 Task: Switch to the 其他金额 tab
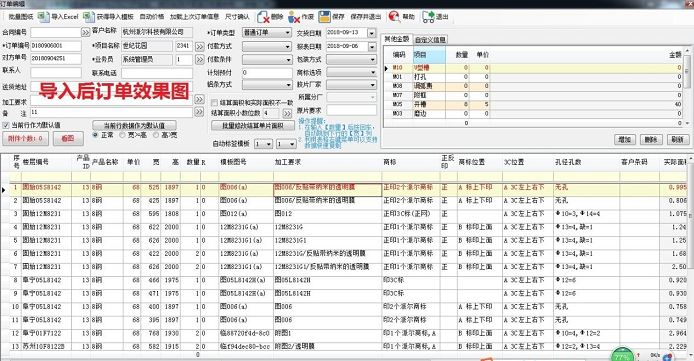[x=397, y=39]
